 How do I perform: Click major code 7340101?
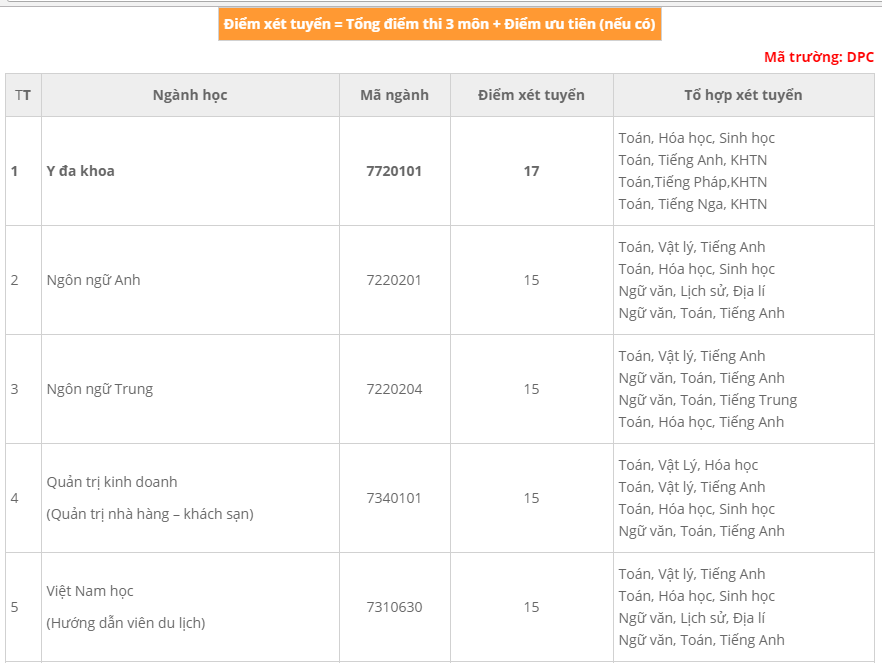[x=394, y=498]
